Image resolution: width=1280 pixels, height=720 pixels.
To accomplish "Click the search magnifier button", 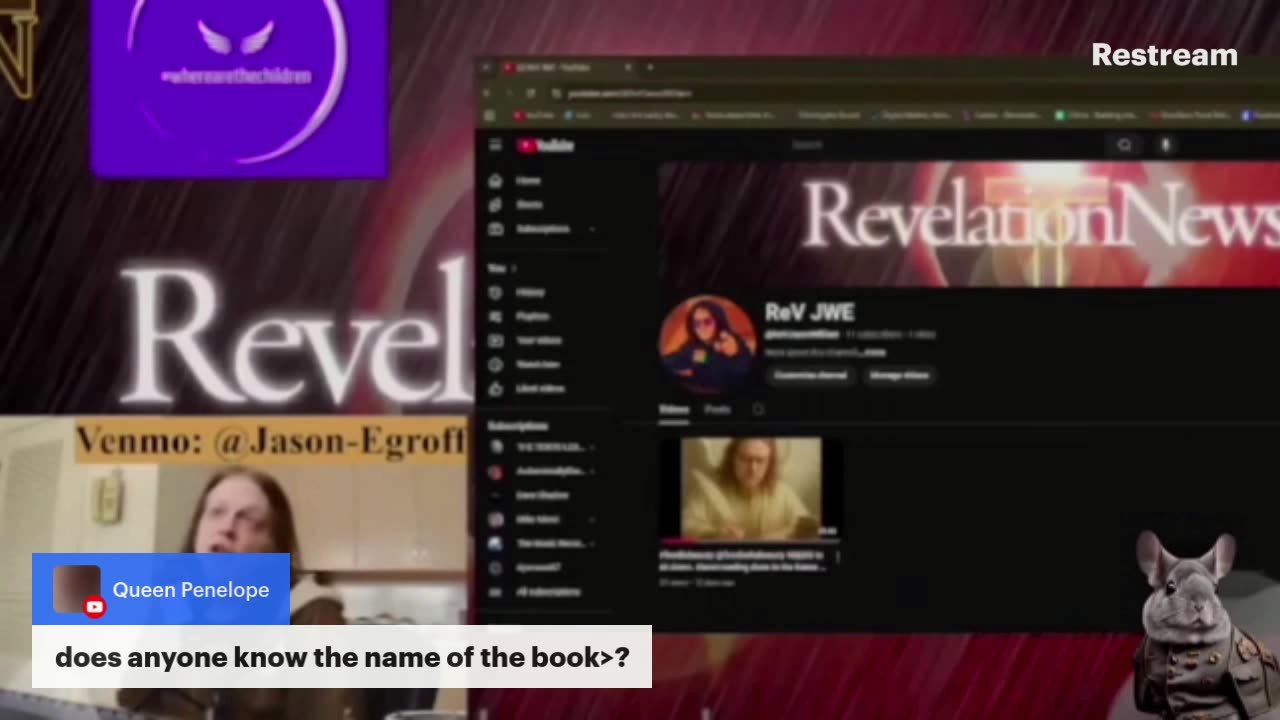I will tap(1124, 145).
